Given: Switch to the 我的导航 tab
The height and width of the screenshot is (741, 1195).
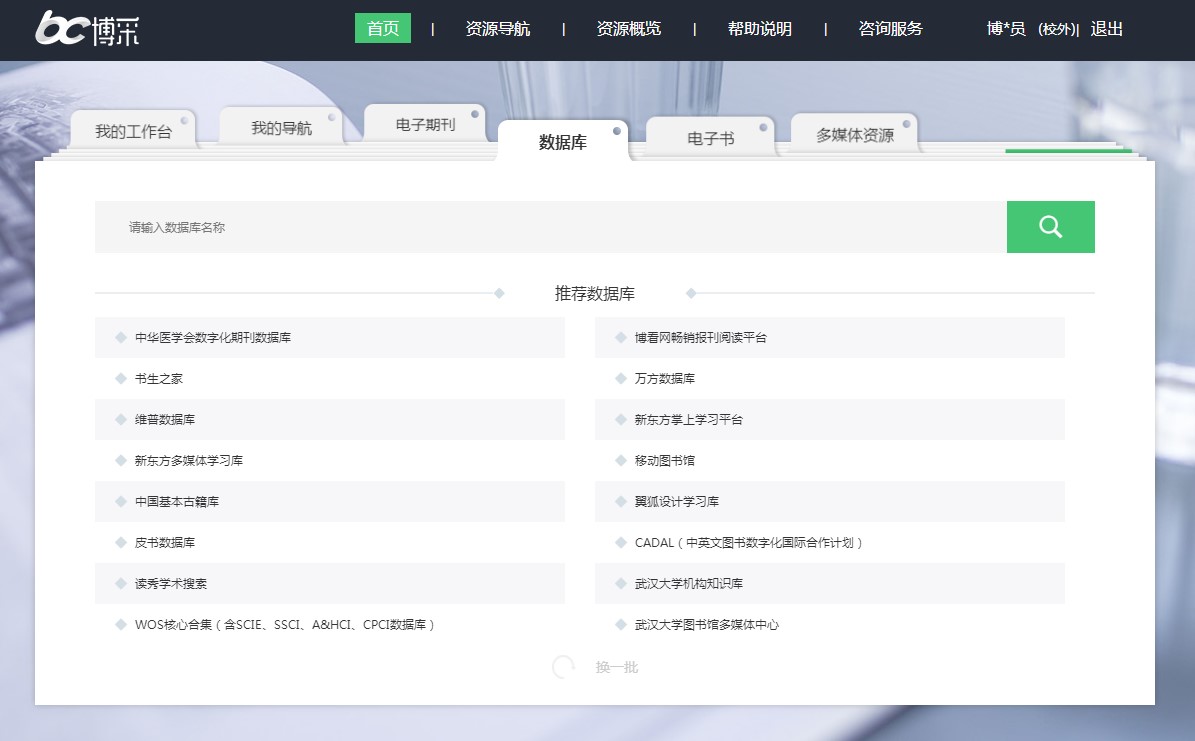Looking at the screenshot, I should pos(281,128).
